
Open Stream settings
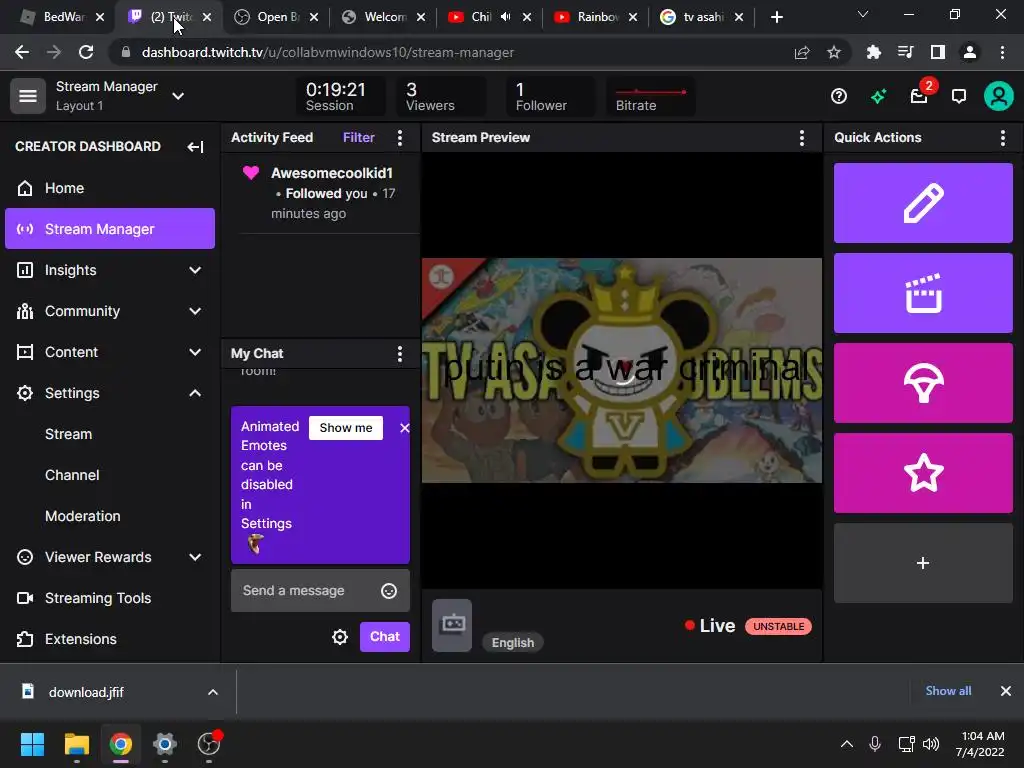point(69,434)
